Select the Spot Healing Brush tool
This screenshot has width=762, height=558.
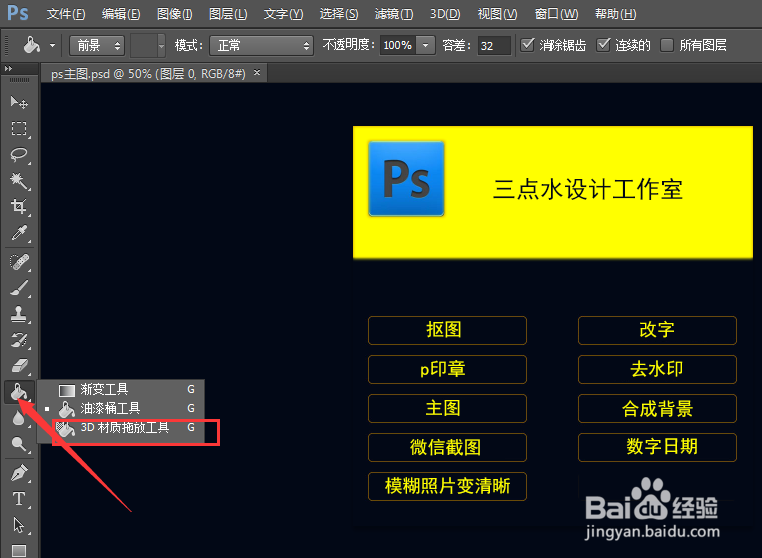(19, 262)
